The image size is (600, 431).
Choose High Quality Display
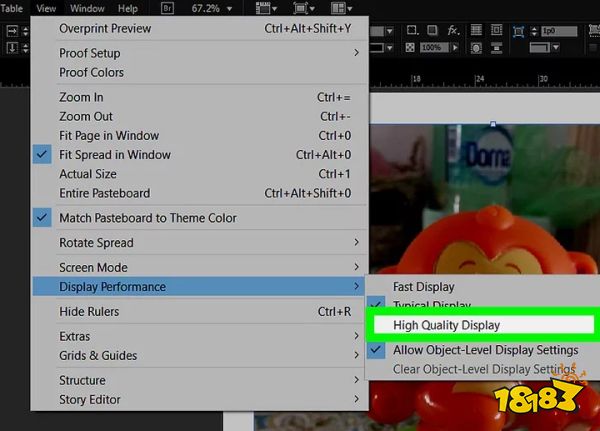[x=484, y=325]
